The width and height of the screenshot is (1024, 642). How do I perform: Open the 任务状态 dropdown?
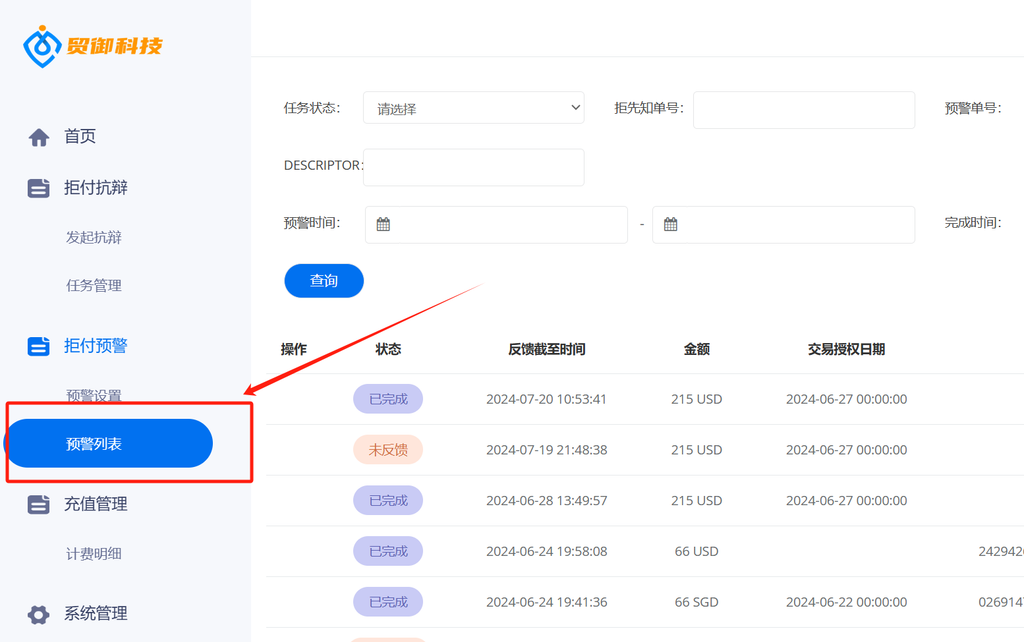pos(473,108)
